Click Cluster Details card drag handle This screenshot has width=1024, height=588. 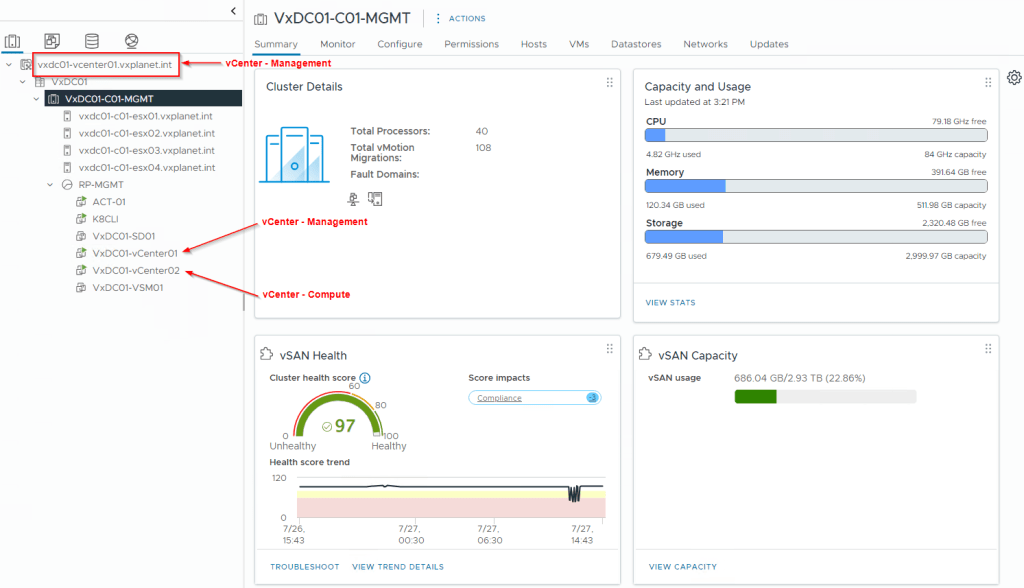point(609,82)
